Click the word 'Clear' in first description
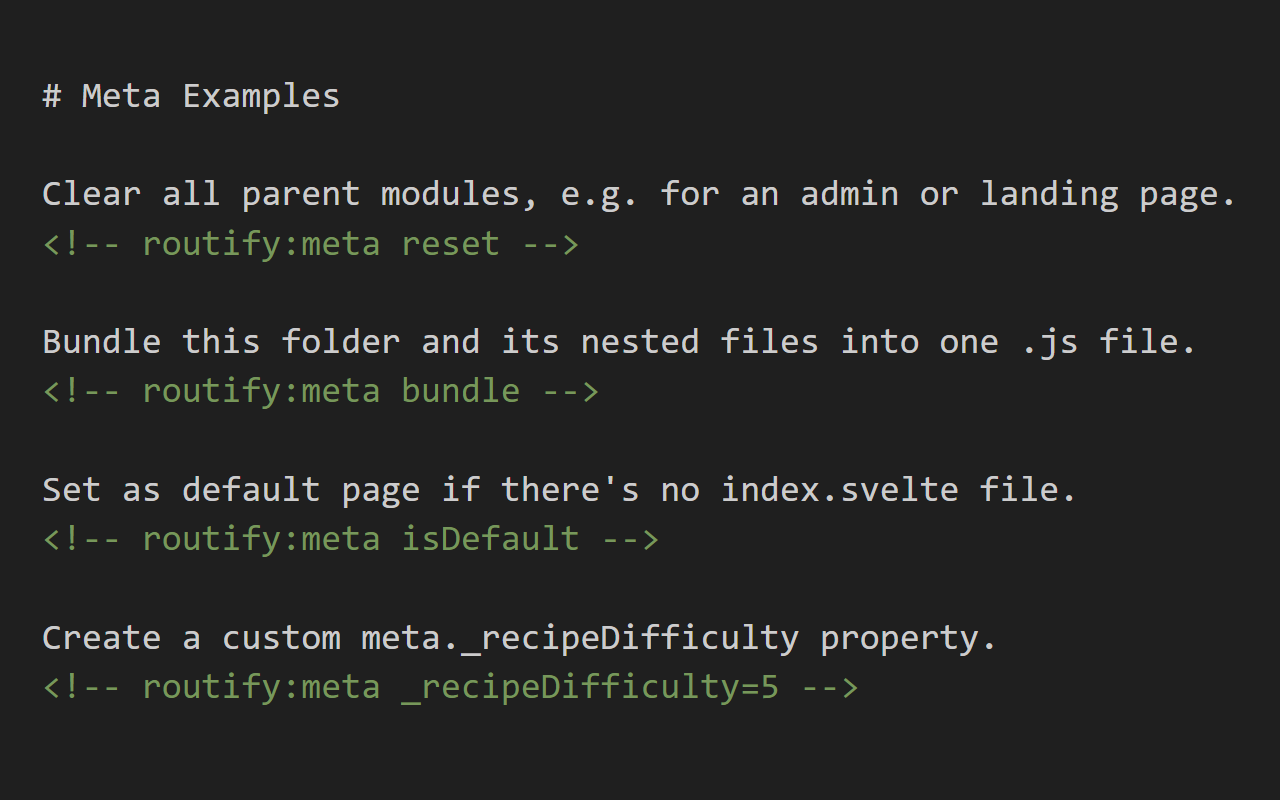 pyautogui.click(x=92, y=193)
